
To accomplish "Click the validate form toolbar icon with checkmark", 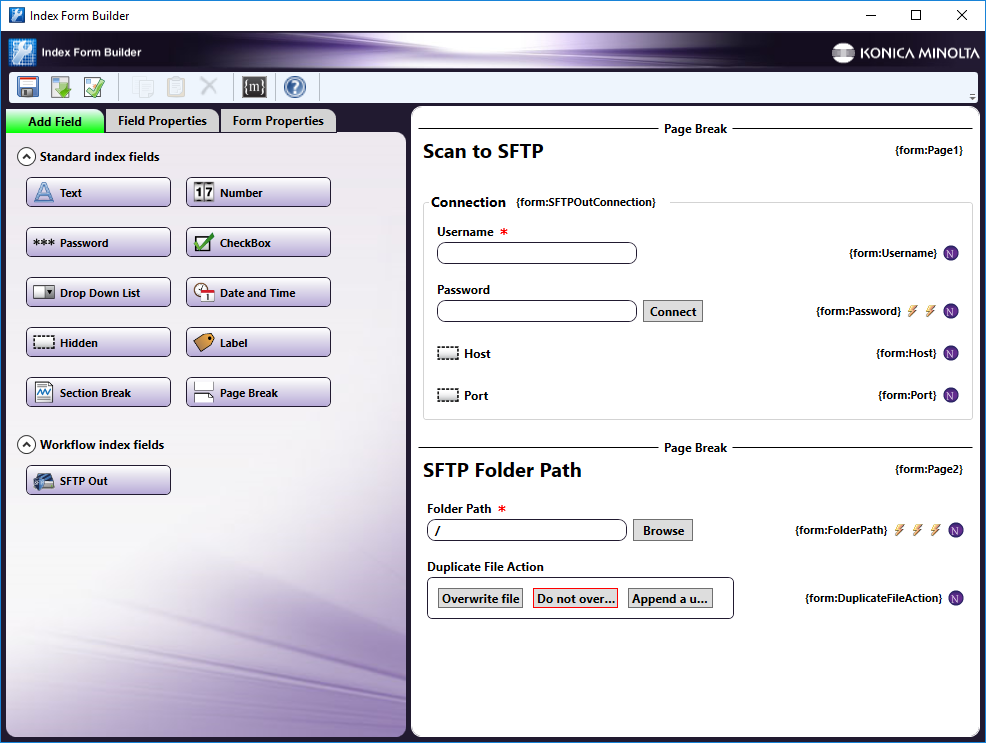I will click(94, 87).
